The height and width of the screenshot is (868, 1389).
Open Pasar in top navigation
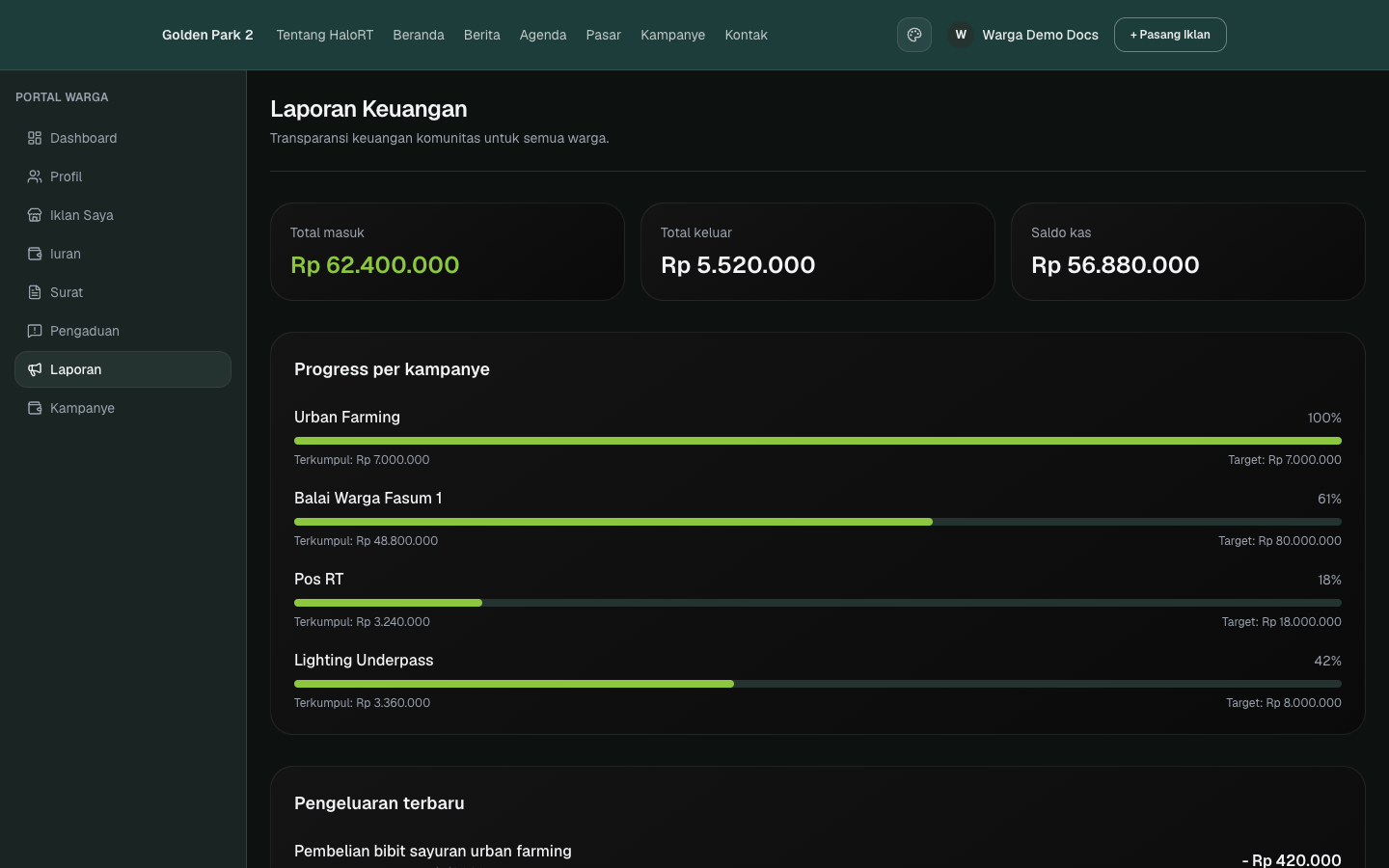(x=604, y=35)
